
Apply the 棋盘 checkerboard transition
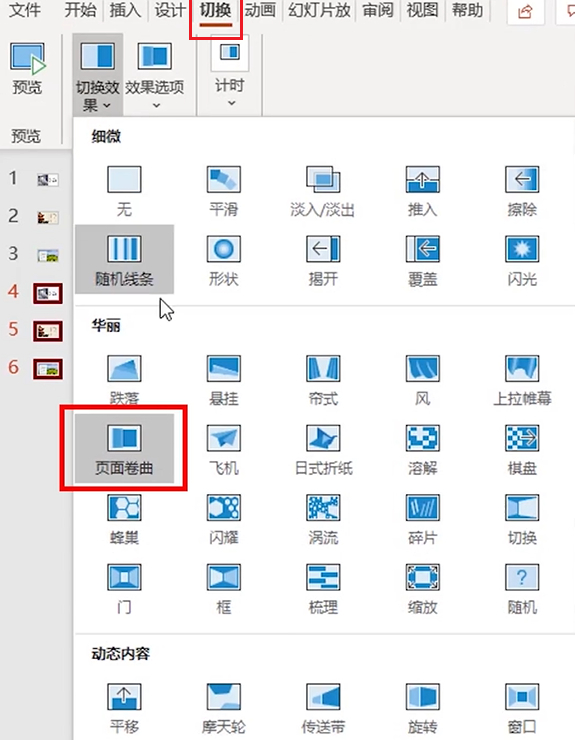click(522, 448)
